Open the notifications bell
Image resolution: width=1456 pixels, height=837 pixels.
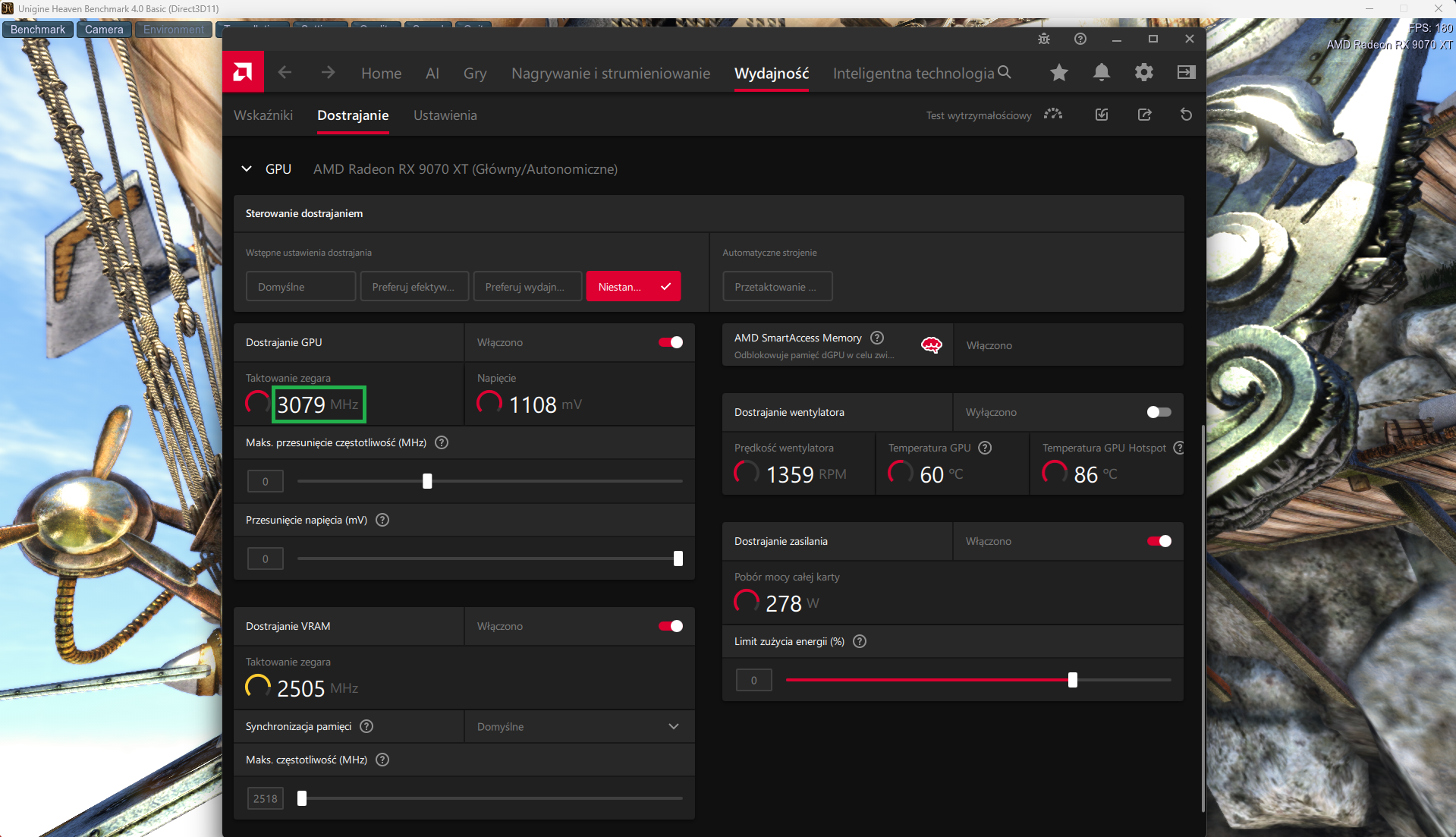1102,72
